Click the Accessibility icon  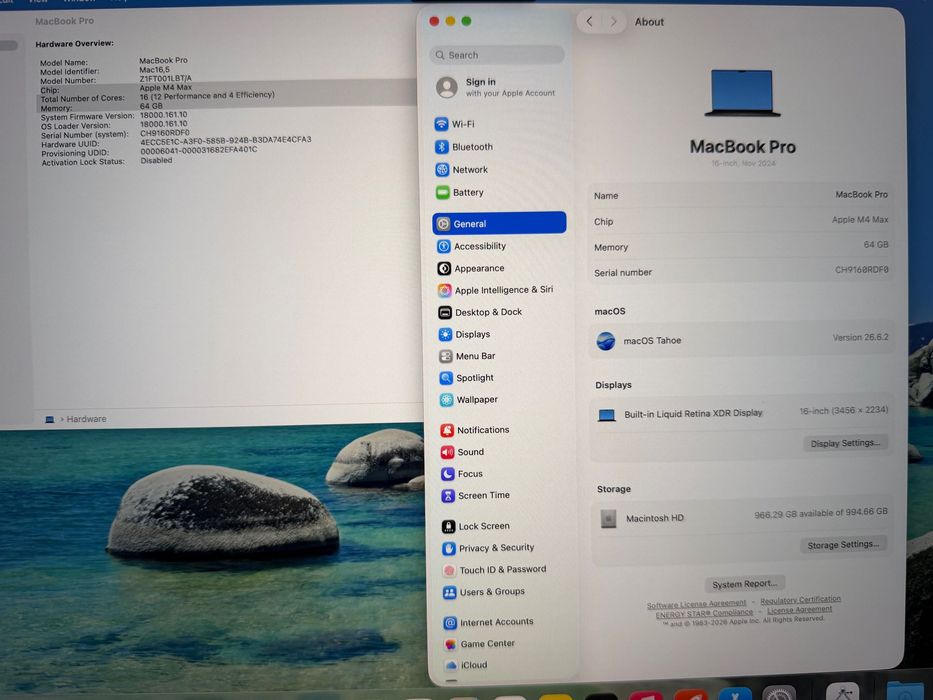pyautogui.click(x=444, y=246)
